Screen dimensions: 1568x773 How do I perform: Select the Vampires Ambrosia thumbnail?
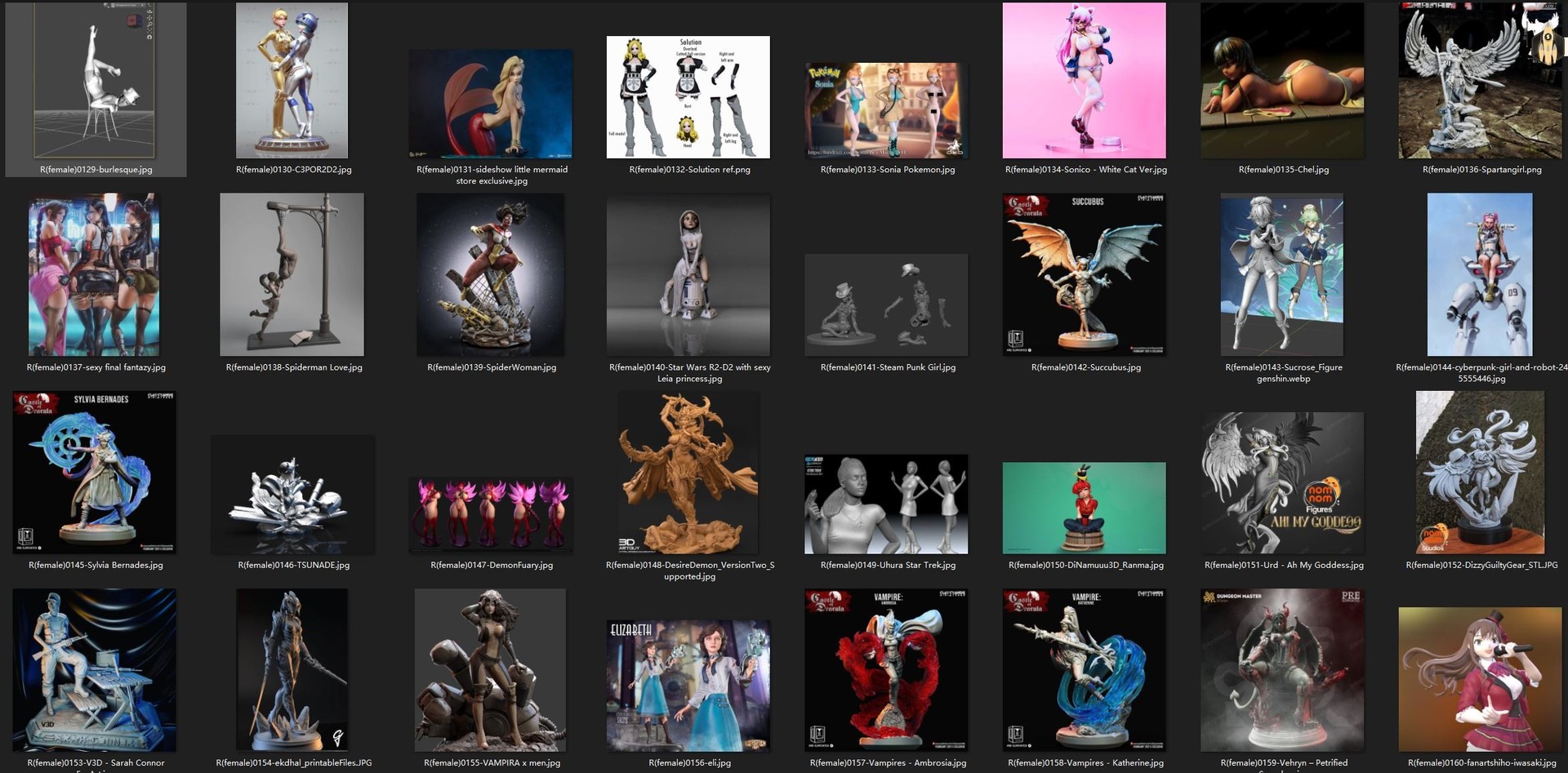[886, 670]
